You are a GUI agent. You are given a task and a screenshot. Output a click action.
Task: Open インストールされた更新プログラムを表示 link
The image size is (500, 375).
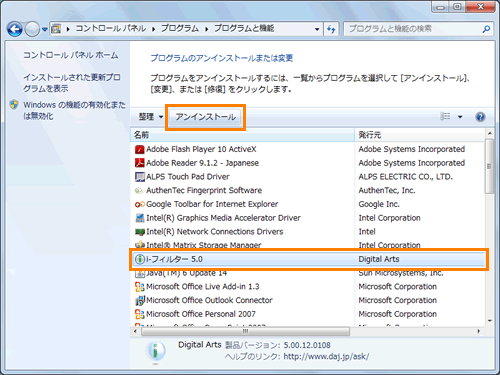pyautogui.click(x=72, y=83)
